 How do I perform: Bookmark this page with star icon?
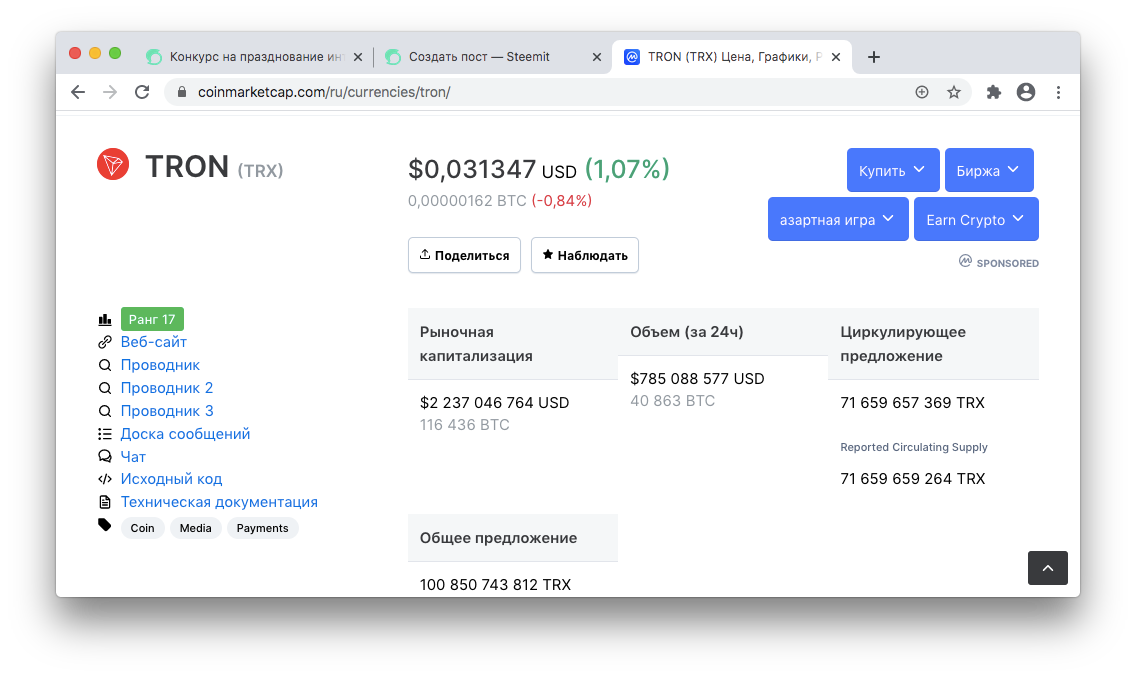coord(953,92)
